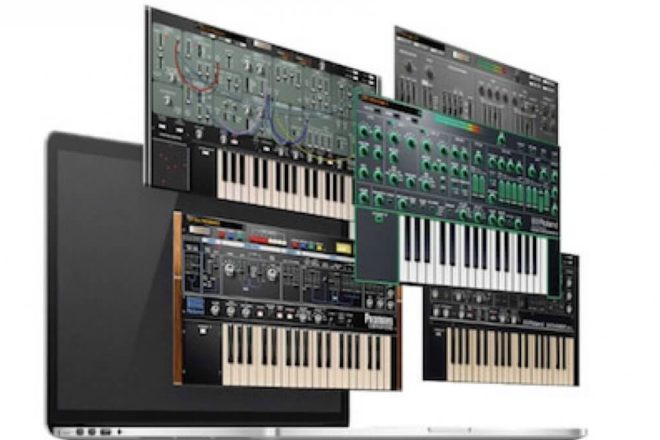The width and height of the screenshot is (660, 440).
Task: Click the keyboard of the bottom-right black synth
Action: click(510, 355)
